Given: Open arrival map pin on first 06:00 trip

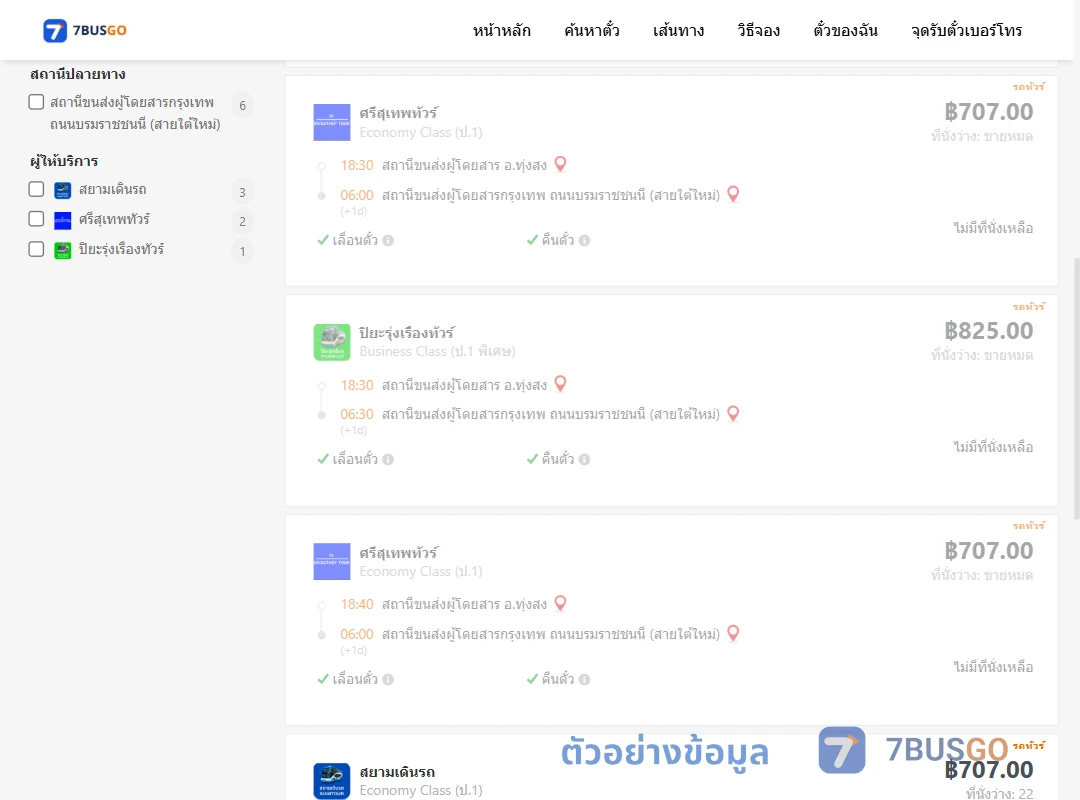Looking at the screenshot, I should [734, 194].
